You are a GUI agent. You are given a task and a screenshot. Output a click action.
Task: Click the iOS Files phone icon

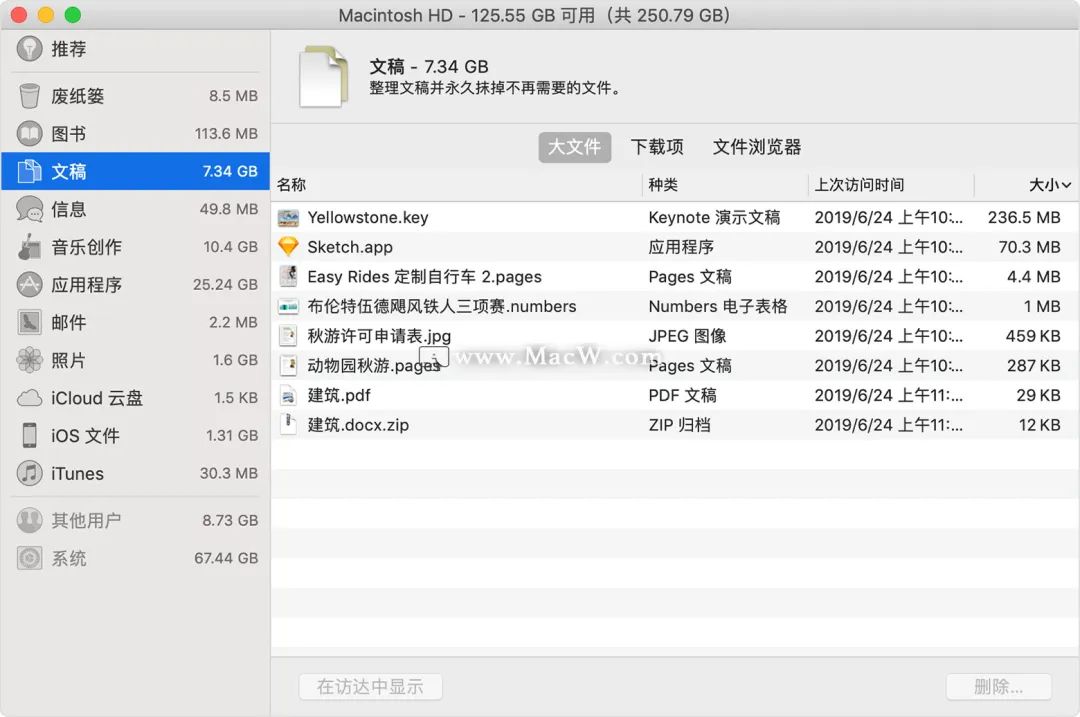pos(30,435)
